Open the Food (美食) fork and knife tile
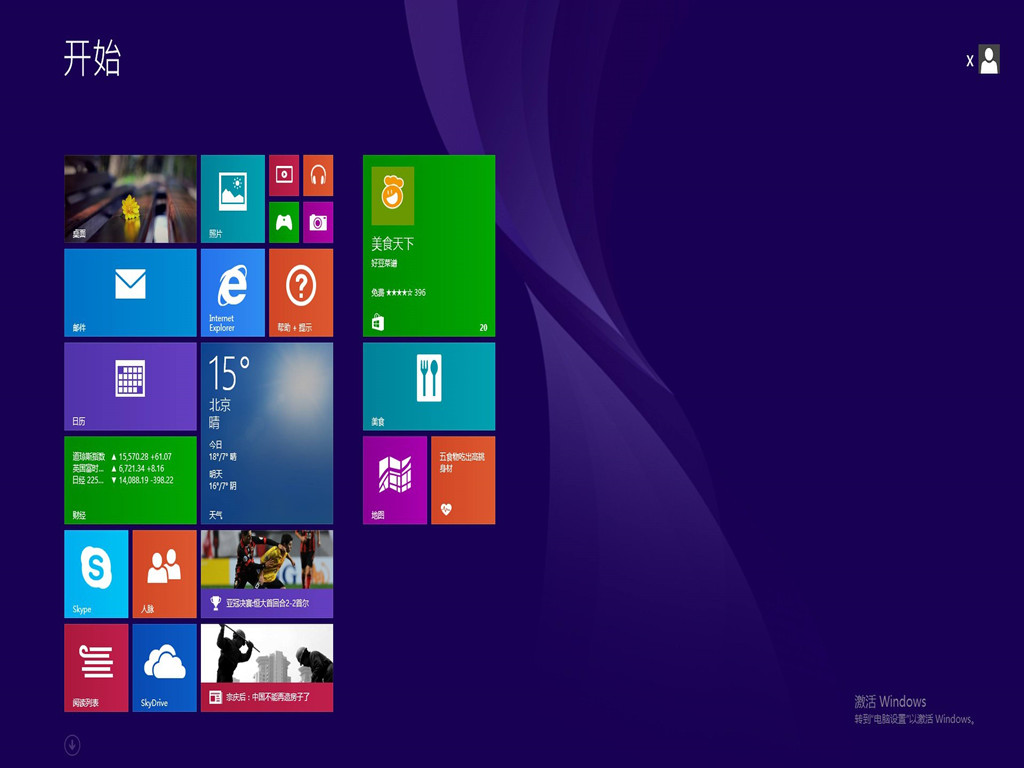1024x768 pixels. pos(428,386)
